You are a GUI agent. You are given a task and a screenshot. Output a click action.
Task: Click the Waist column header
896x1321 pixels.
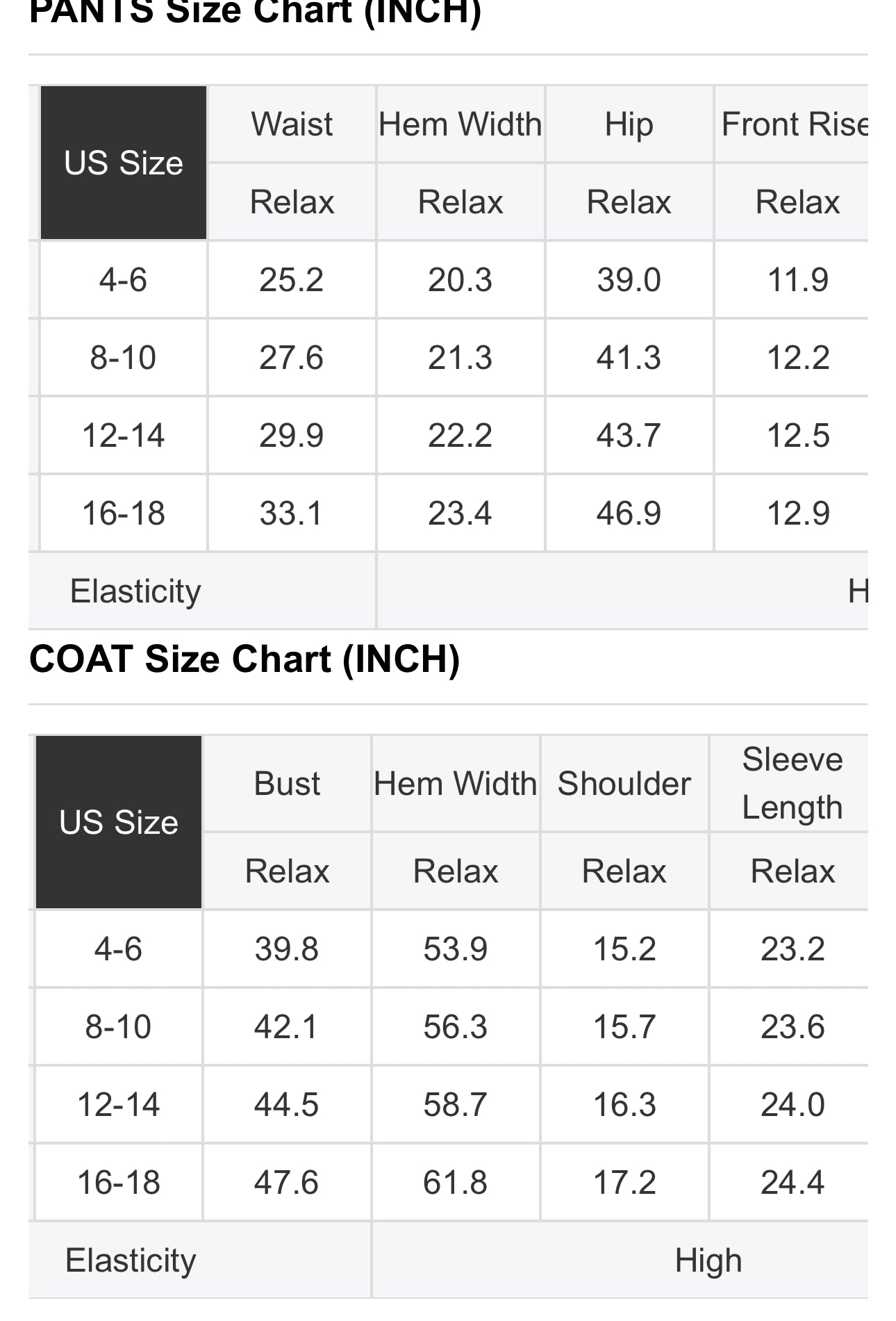point(292,124)
